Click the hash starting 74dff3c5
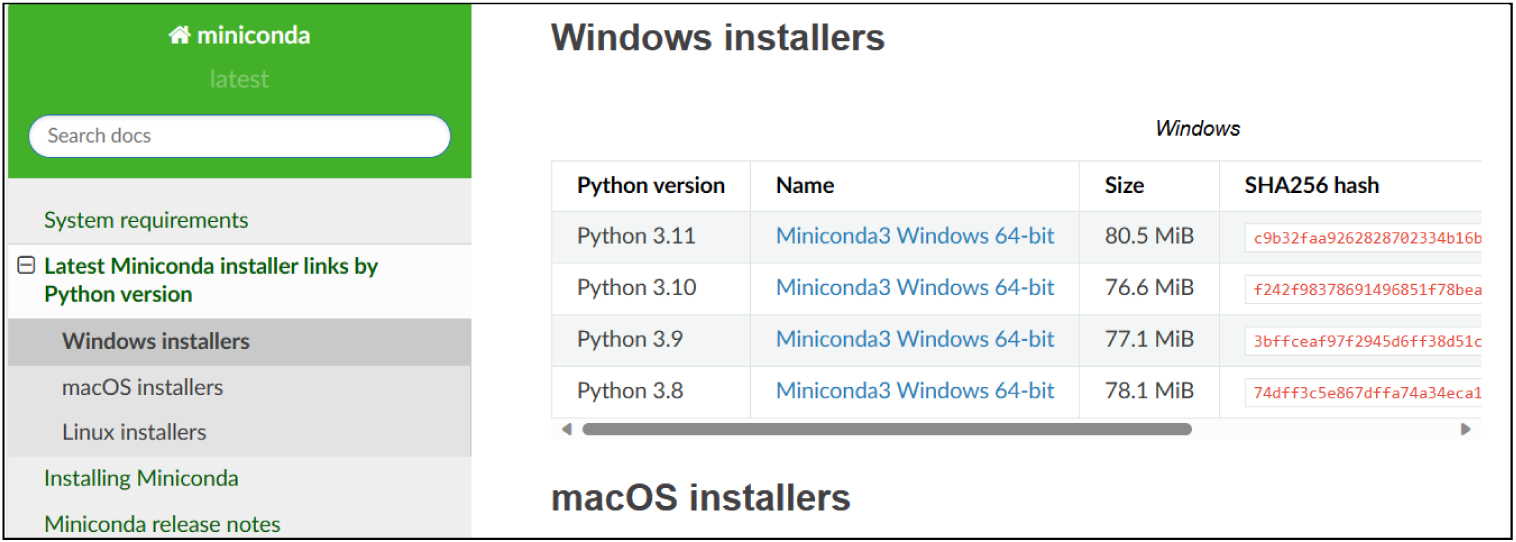The height and width of the screenshot is (542, 1516). coord(1363,393)
